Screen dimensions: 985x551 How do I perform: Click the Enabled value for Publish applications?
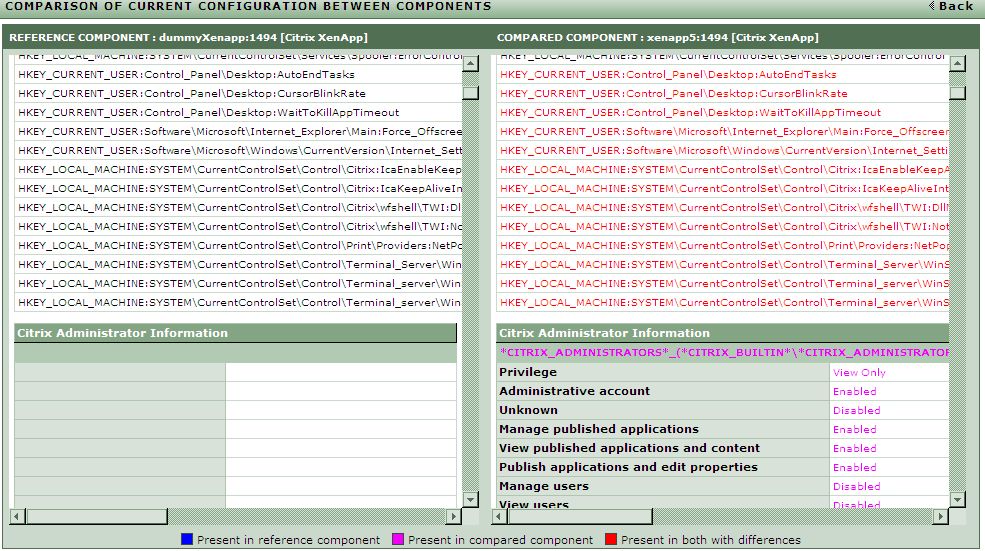pyautogui.click(x=854, y=467)
